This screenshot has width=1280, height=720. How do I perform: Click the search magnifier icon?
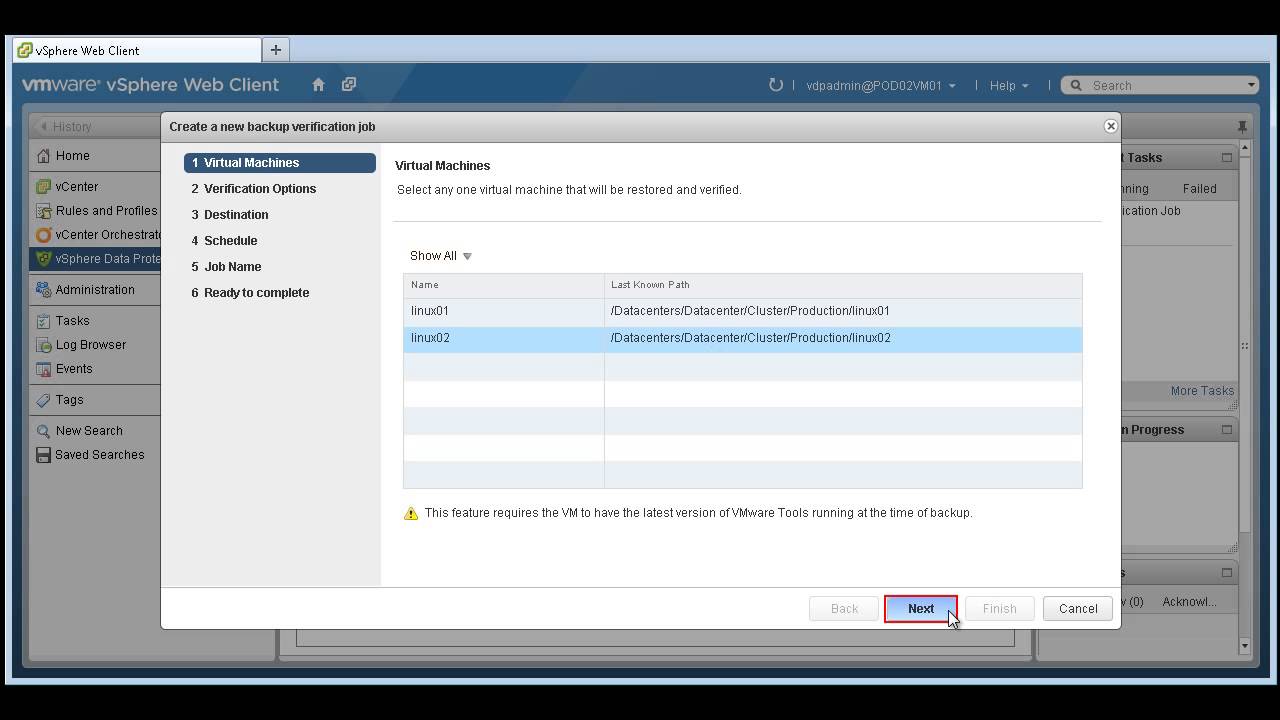tap(1077, 86)
